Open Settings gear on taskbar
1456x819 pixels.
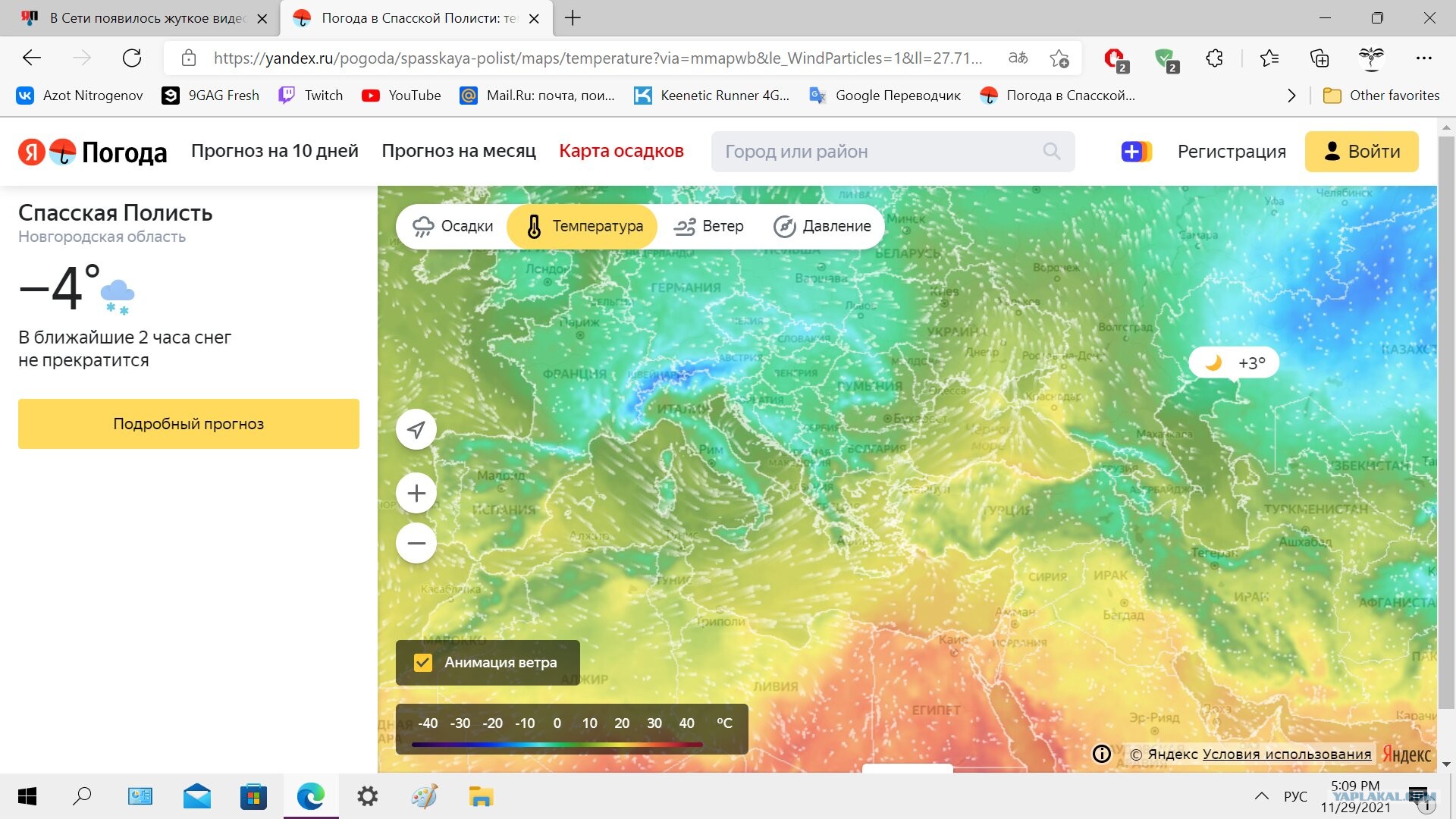click(x=368, y=796)
